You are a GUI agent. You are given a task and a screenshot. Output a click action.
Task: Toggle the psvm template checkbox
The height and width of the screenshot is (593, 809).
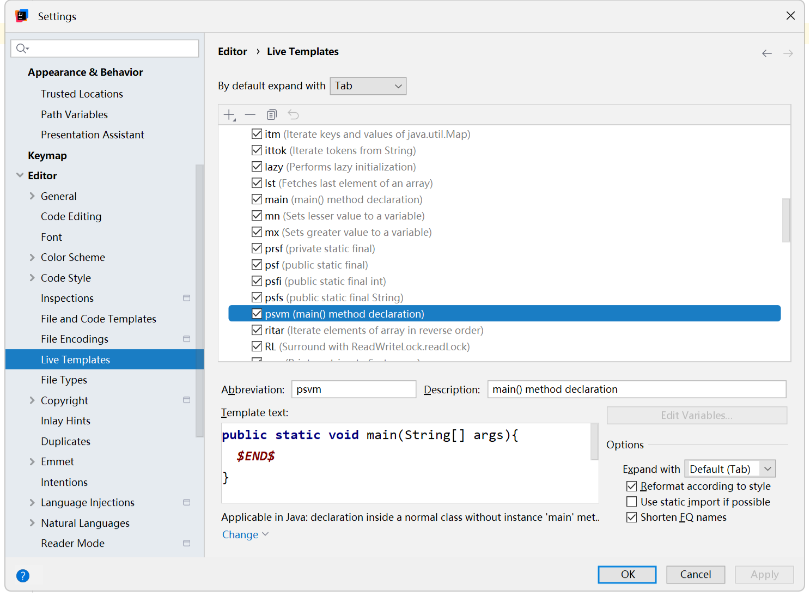[257, 314]
